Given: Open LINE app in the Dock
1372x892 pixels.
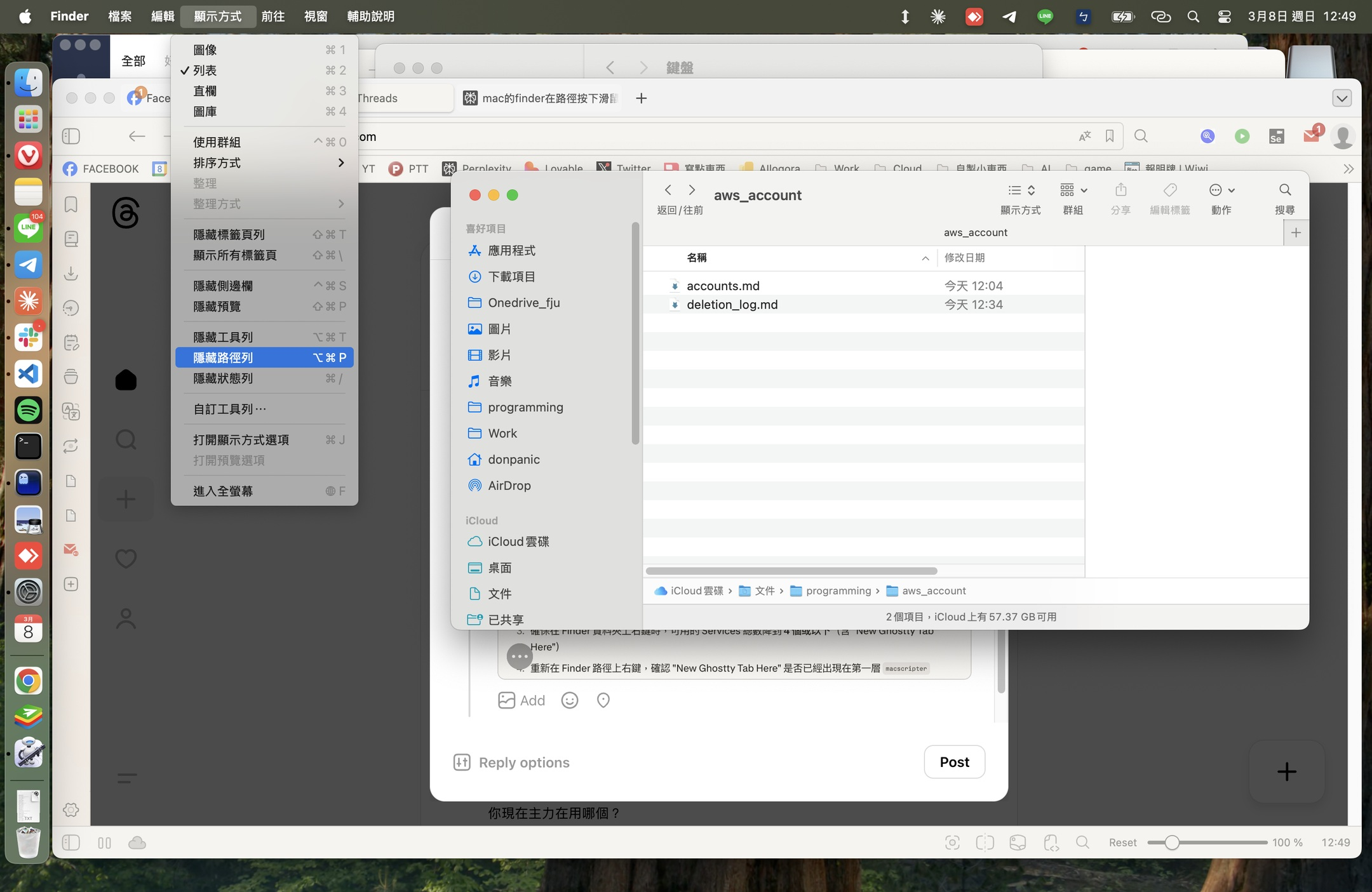Looking at the screenshot, I should pyautogui.click(x=28, y=228).
